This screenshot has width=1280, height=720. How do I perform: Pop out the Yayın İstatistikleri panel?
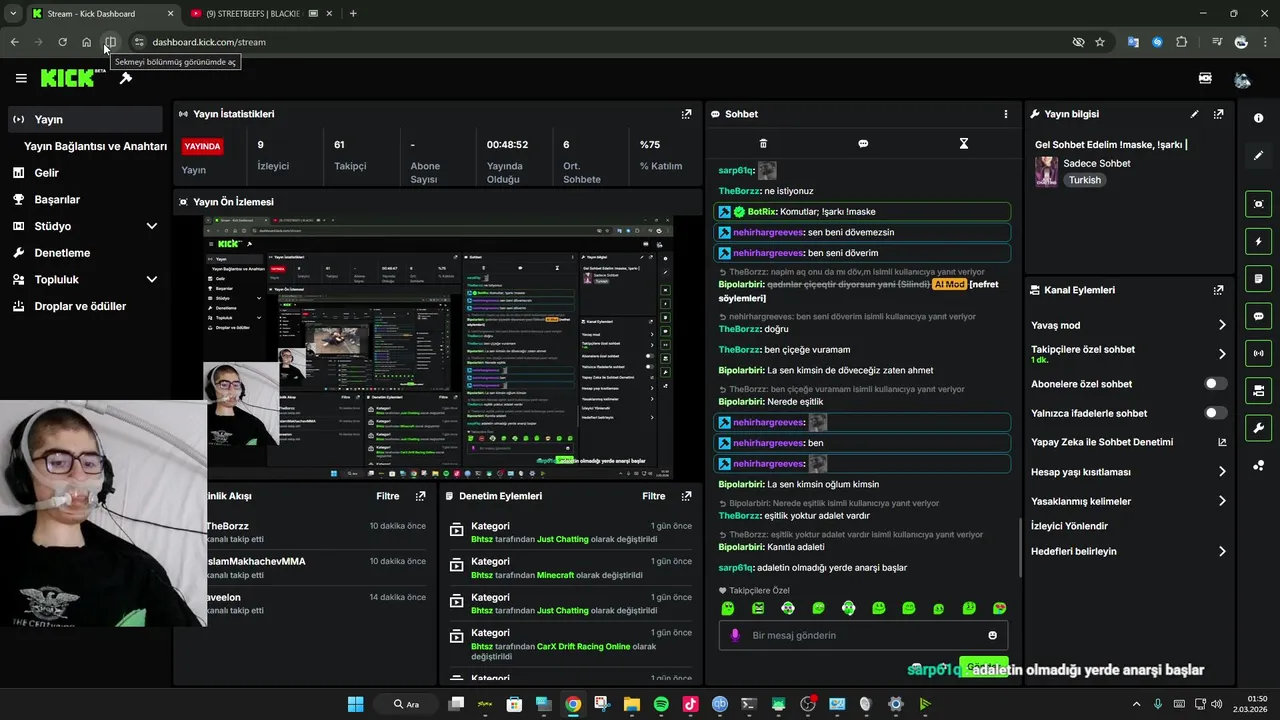[x=686, y=114]
